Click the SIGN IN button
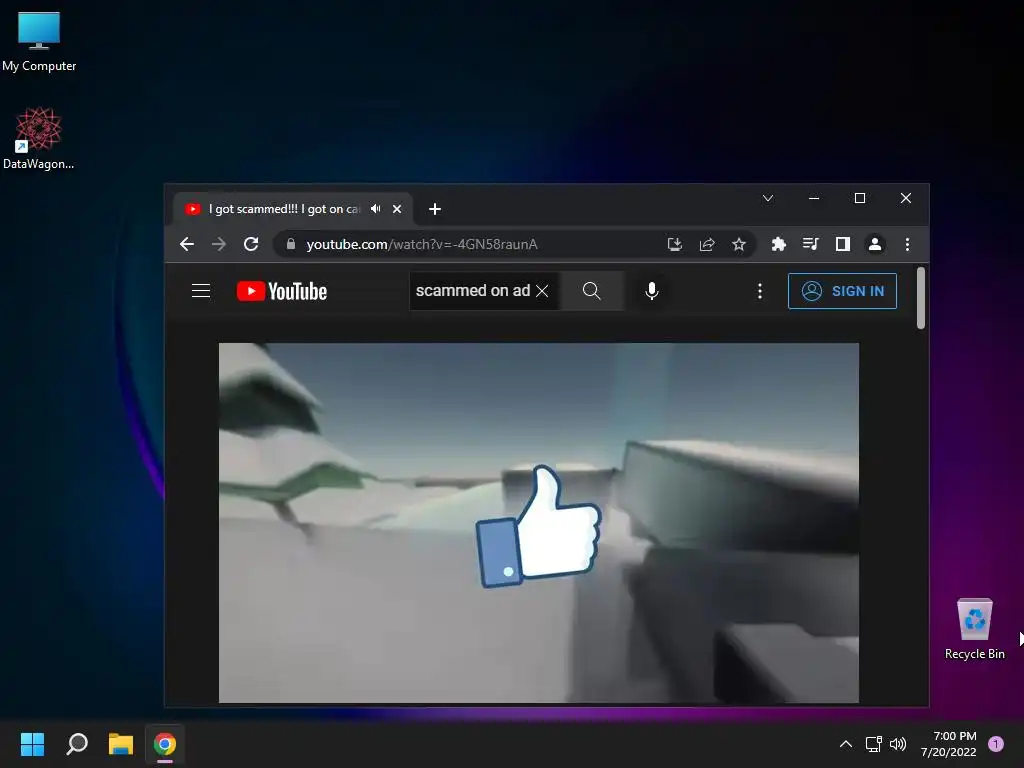The height and width of the screenshot is (768, 1024). (842, 291)
